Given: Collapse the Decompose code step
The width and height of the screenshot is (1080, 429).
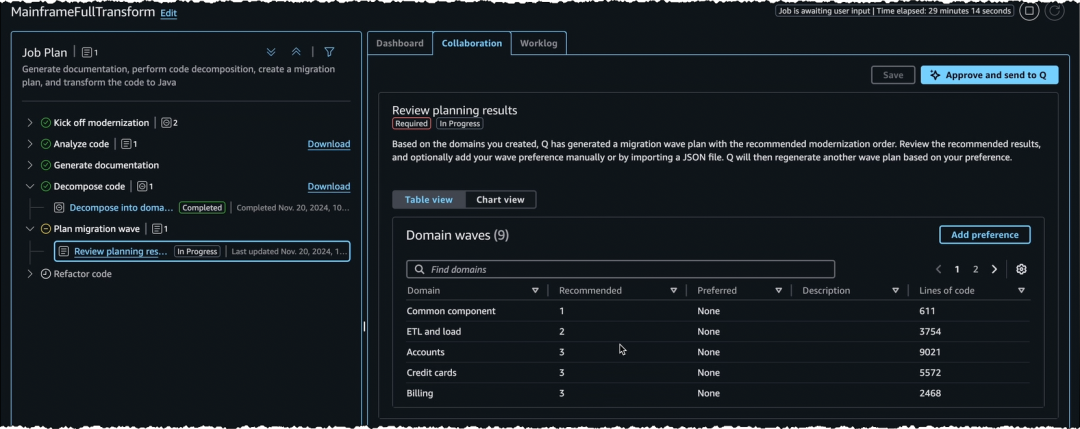Looking at the screenshot, I should pos(30,187).
